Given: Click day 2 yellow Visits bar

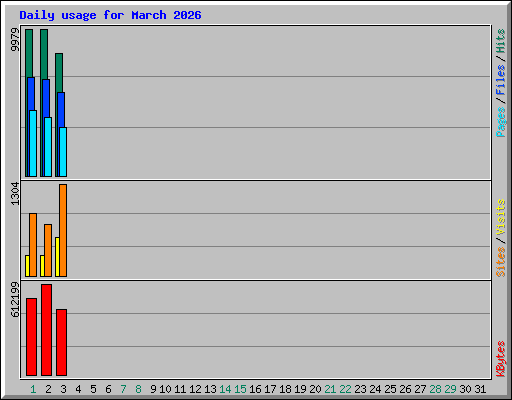Looking at the screenshot, I should pos(42,266).
